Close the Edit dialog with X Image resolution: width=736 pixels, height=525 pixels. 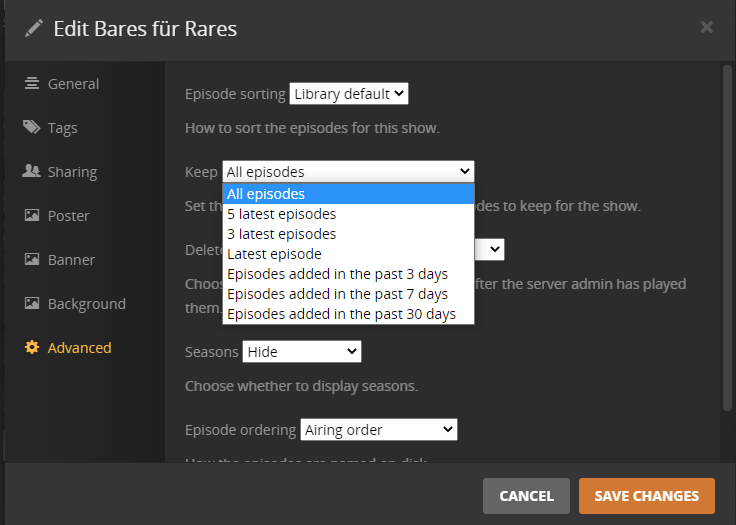coord(706,27)
